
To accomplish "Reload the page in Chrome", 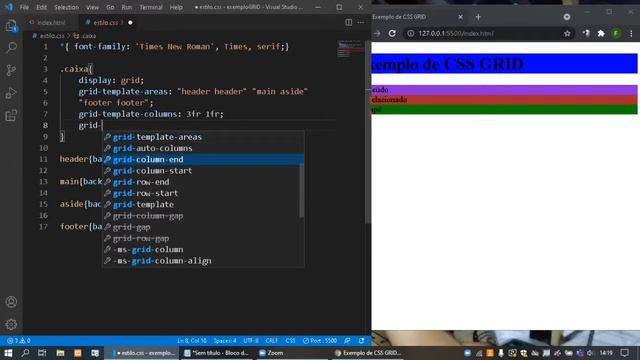I will tap(392, 33).
